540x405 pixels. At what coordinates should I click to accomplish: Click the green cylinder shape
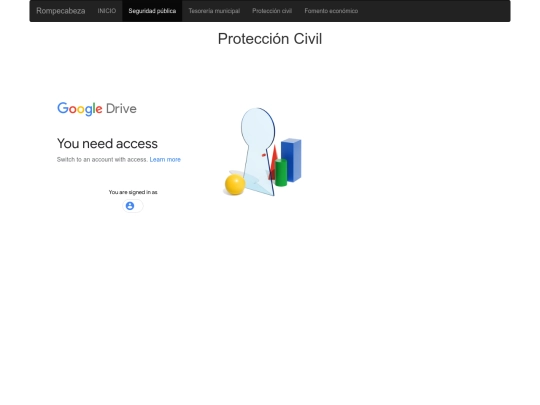pos(281,173)
